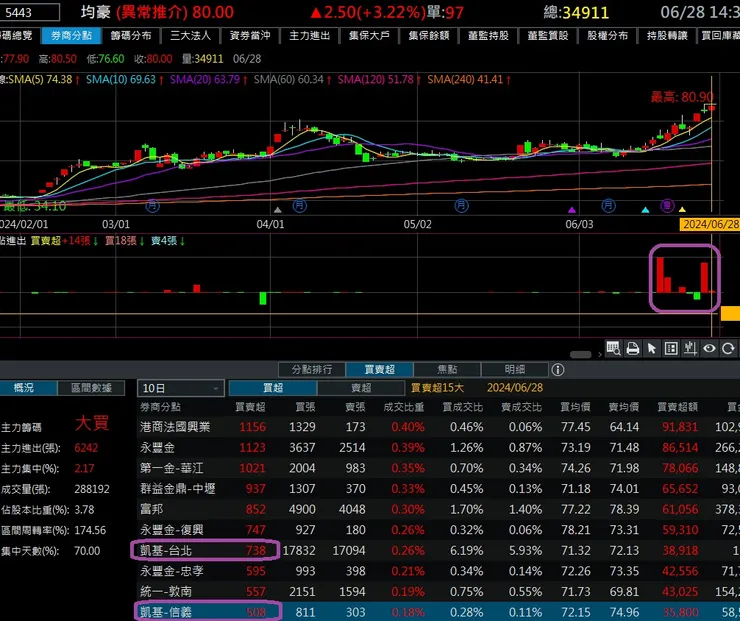This screenshot has width=740, height=621.
Task: Open the data table search icon
Action: coord(613,349)
